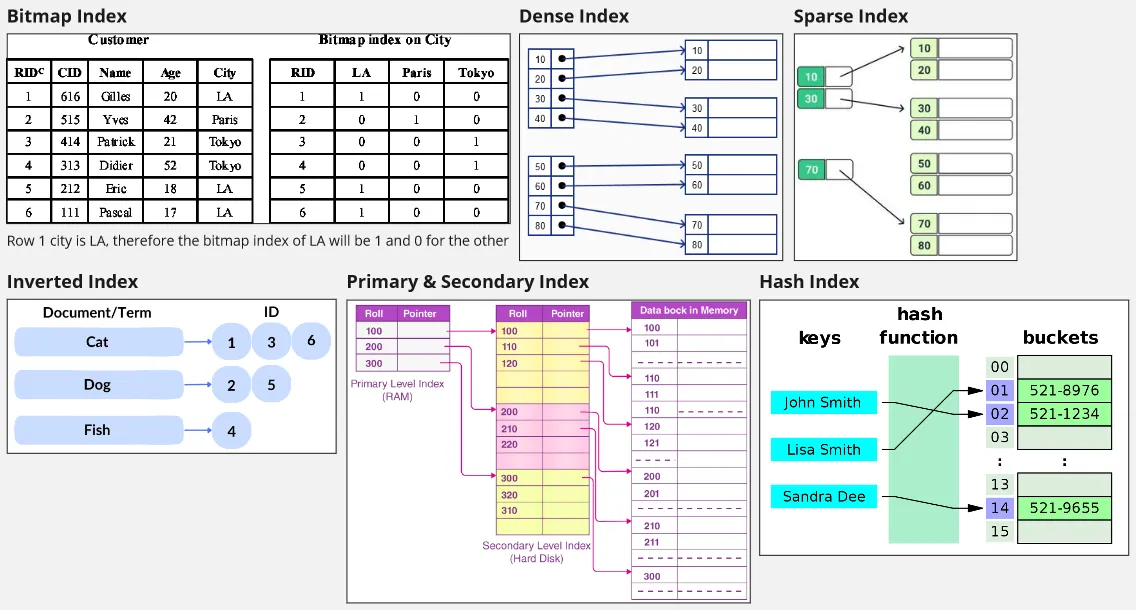Click the 521-1234 bucket entry
Viewport: 1136px width, 610px height.
pos(1063,413)
